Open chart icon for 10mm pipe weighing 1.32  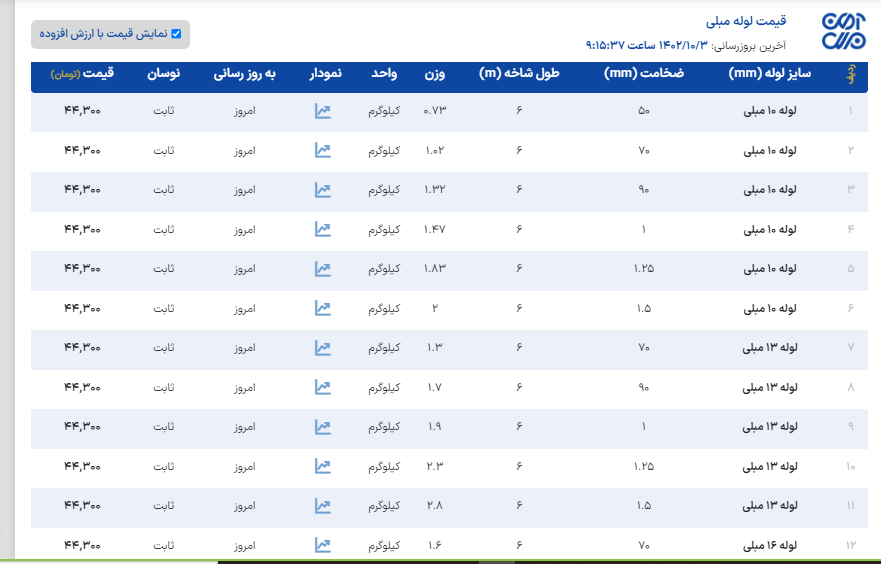pyautogui.click(x=322, y=190)
